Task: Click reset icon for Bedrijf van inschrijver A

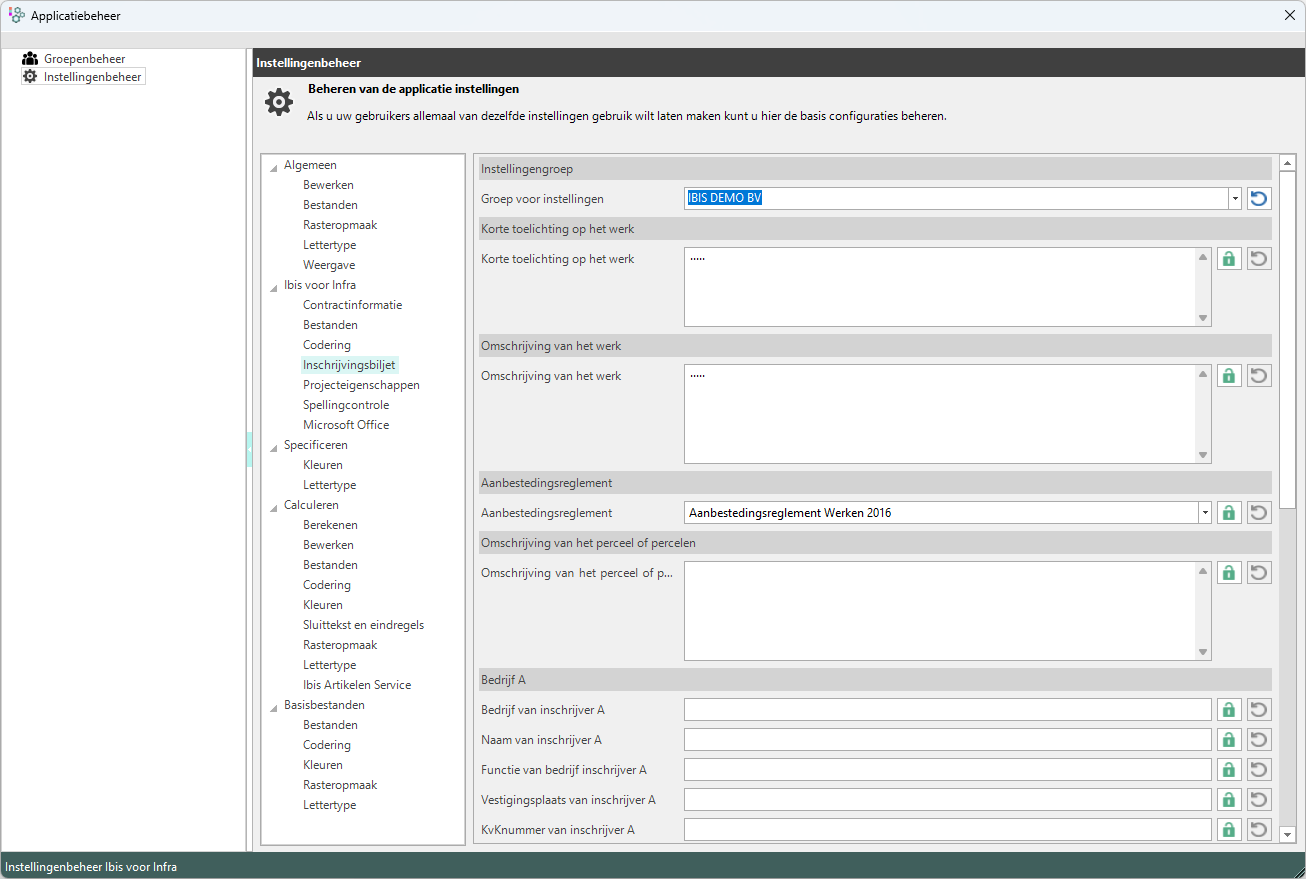Action: click(x=1259, y=710)
